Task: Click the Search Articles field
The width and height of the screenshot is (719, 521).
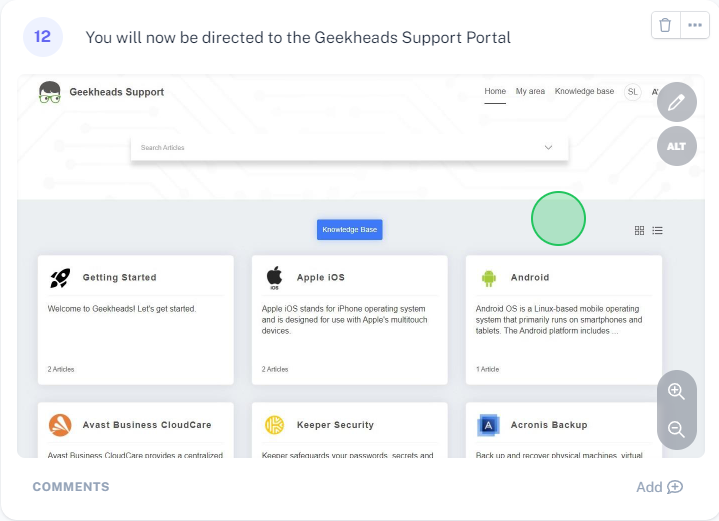Action: click(330, 147)
